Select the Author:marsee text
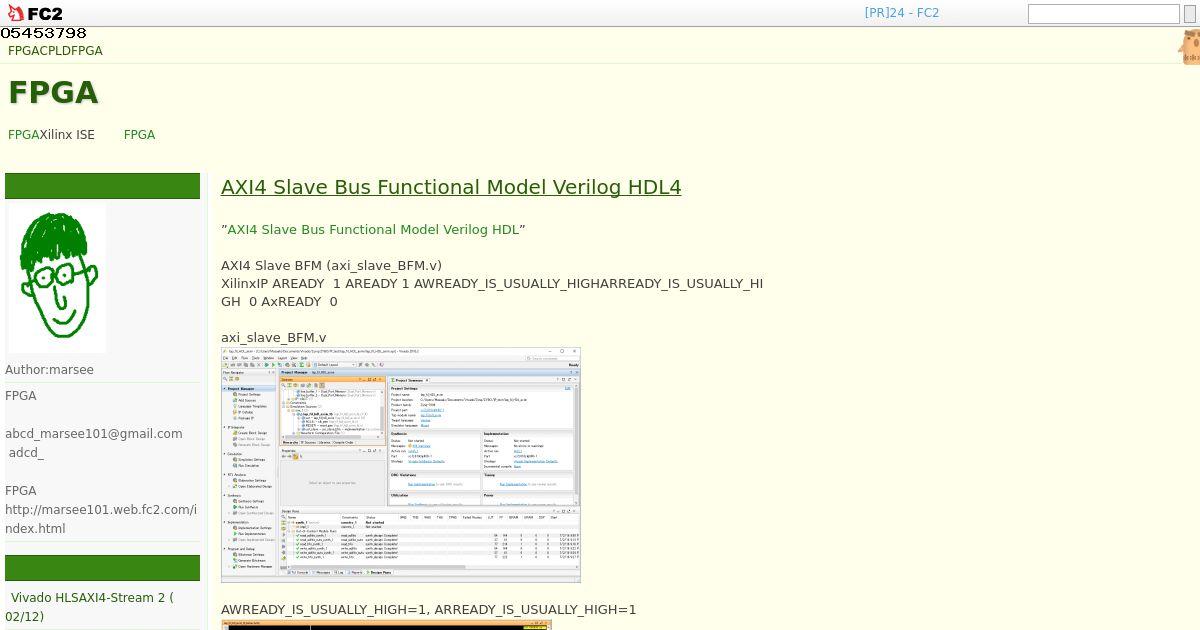 coord(49,370)
